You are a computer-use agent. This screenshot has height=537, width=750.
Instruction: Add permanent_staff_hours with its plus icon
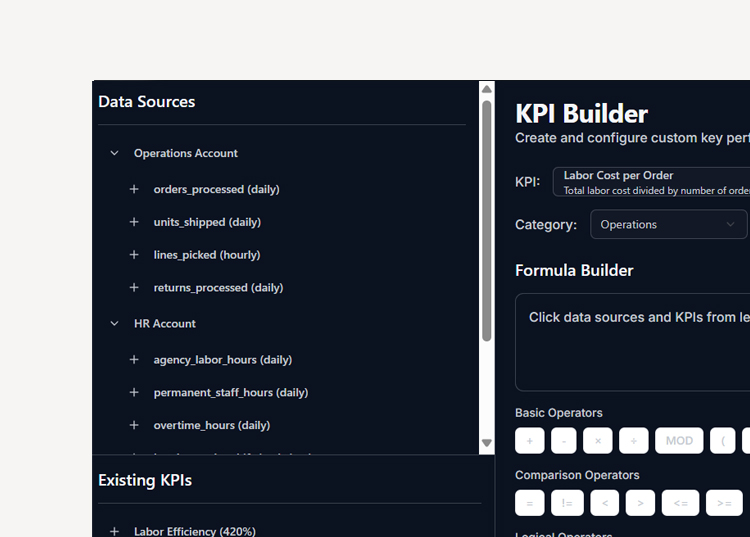(134, 393)
